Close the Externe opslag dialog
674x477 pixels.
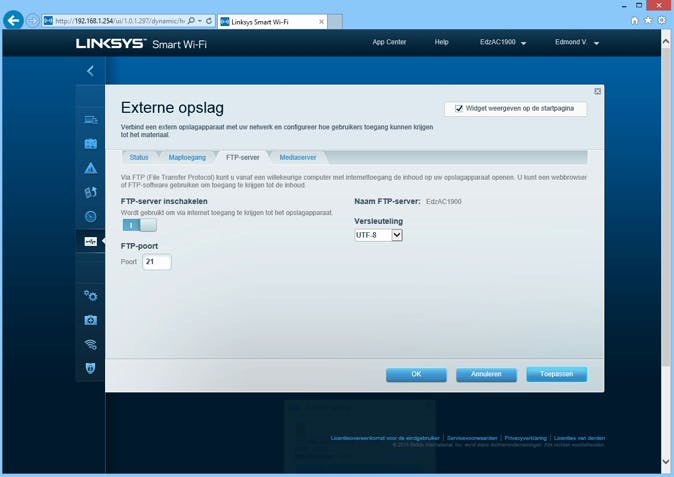597,91
